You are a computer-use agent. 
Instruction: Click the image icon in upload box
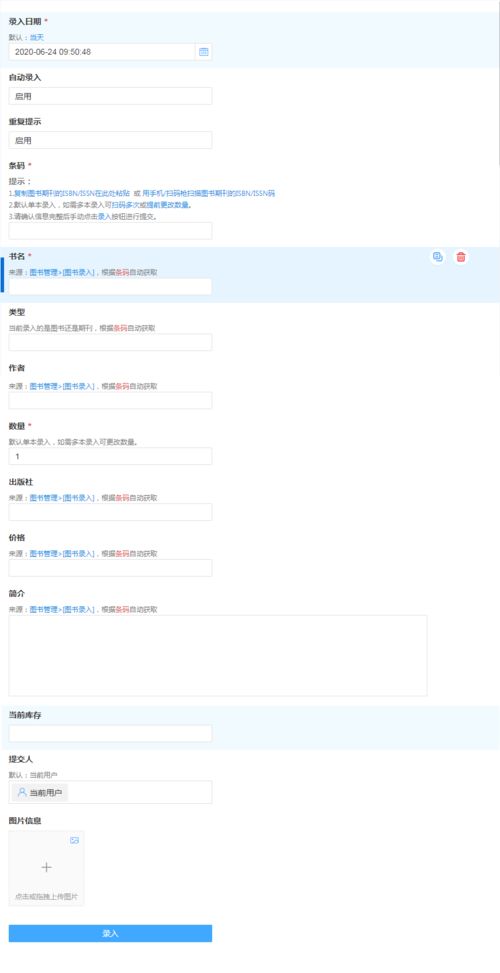pos(74,840)
